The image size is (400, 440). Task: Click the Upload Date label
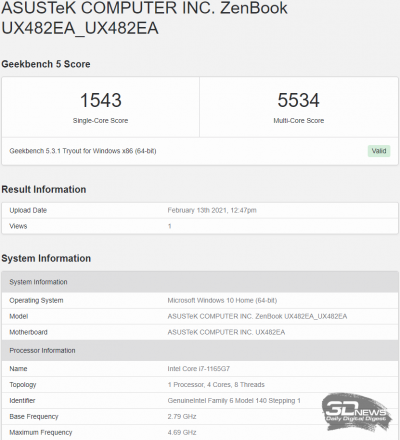point(28,210)
